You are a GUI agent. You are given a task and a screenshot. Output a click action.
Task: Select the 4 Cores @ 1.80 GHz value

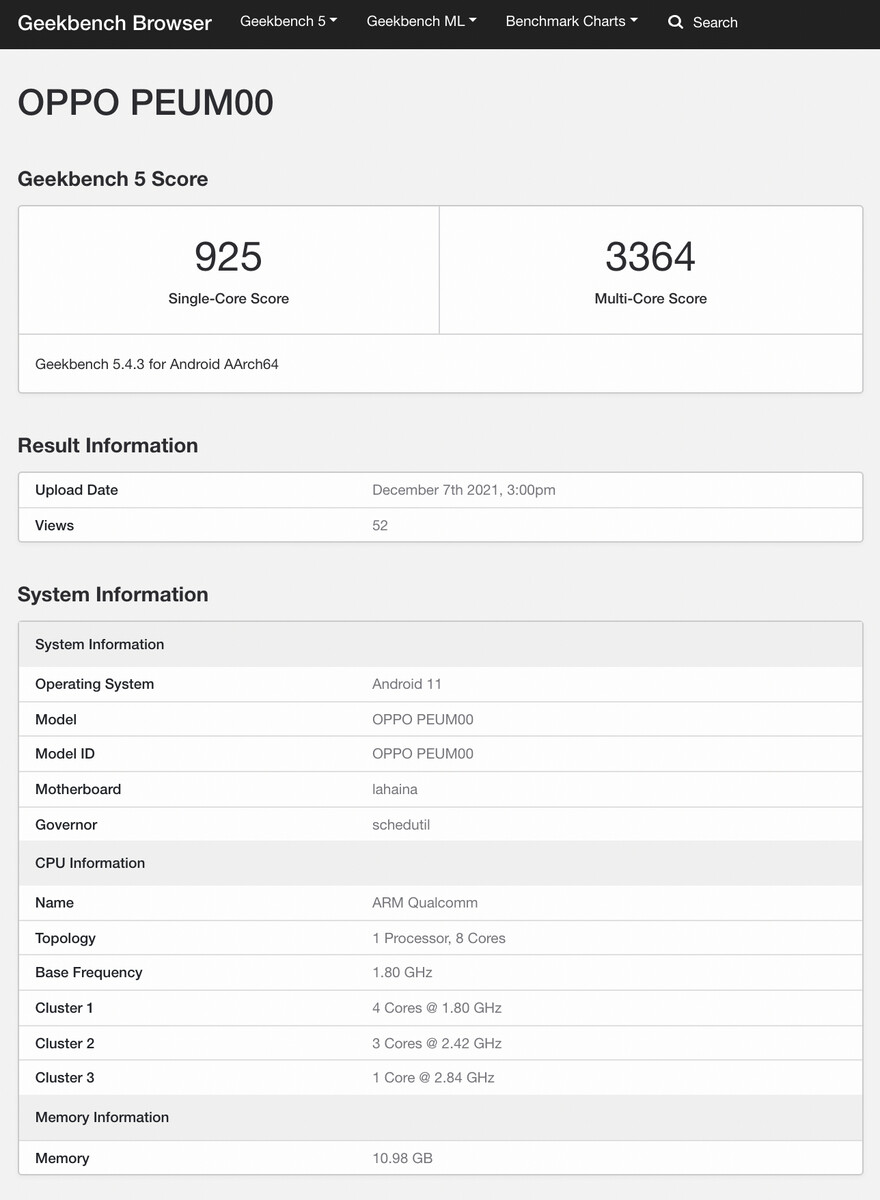pyautogui.click(x=437, y=1008)
